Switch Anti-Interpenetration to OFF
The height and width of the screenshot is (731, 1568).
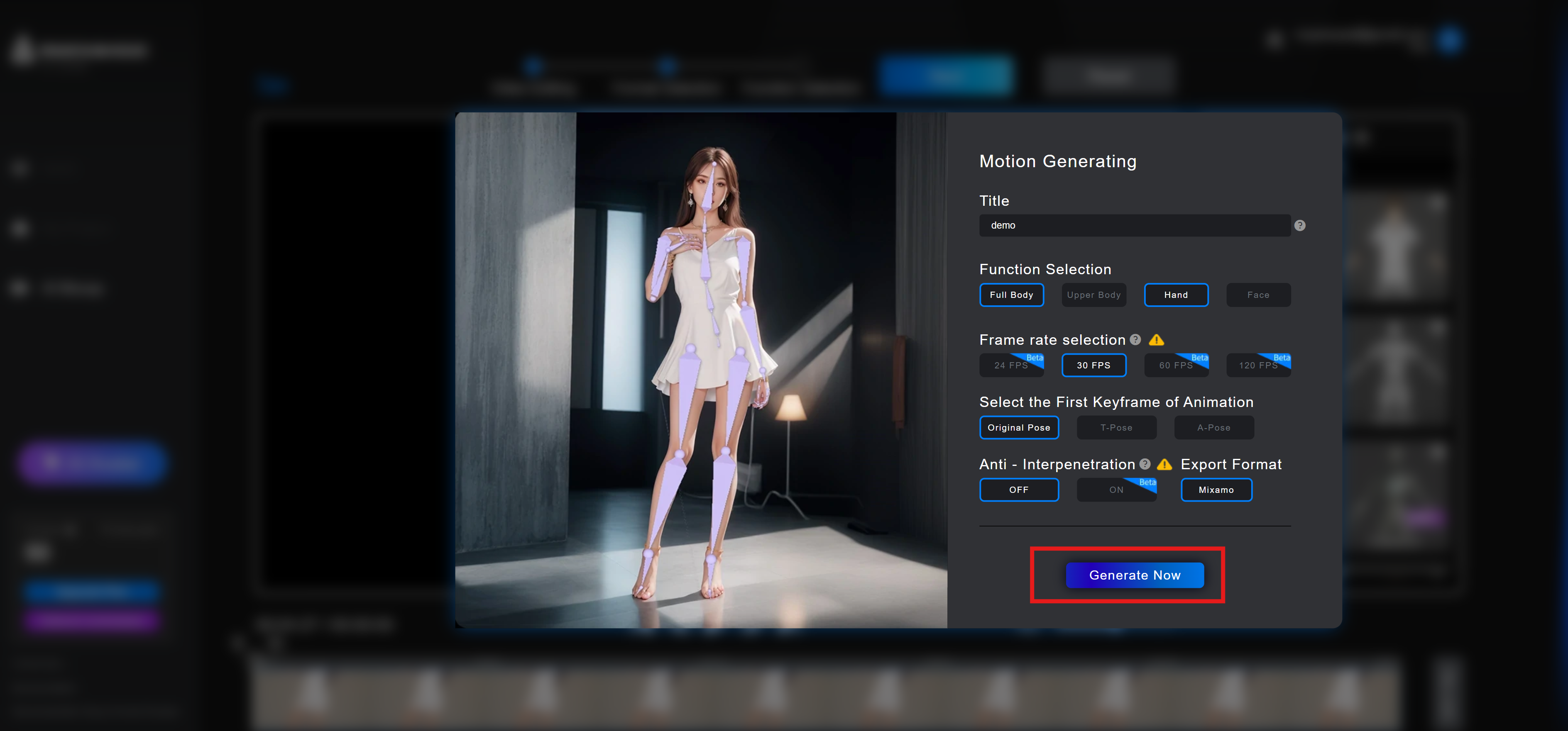[1019, 490]
